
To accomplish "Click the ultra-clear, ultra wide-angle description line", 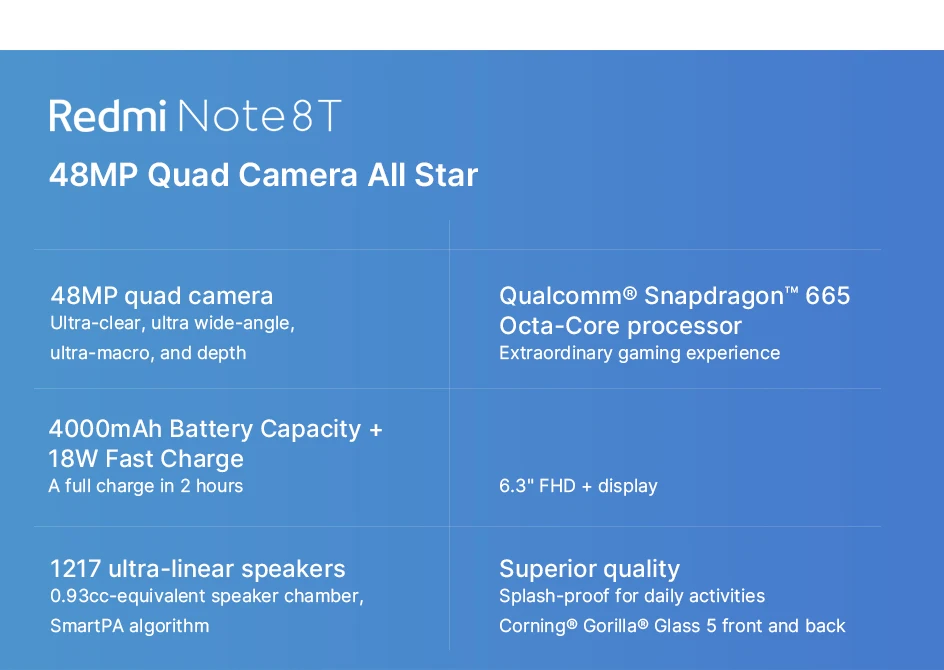I will tap(172, 323).
